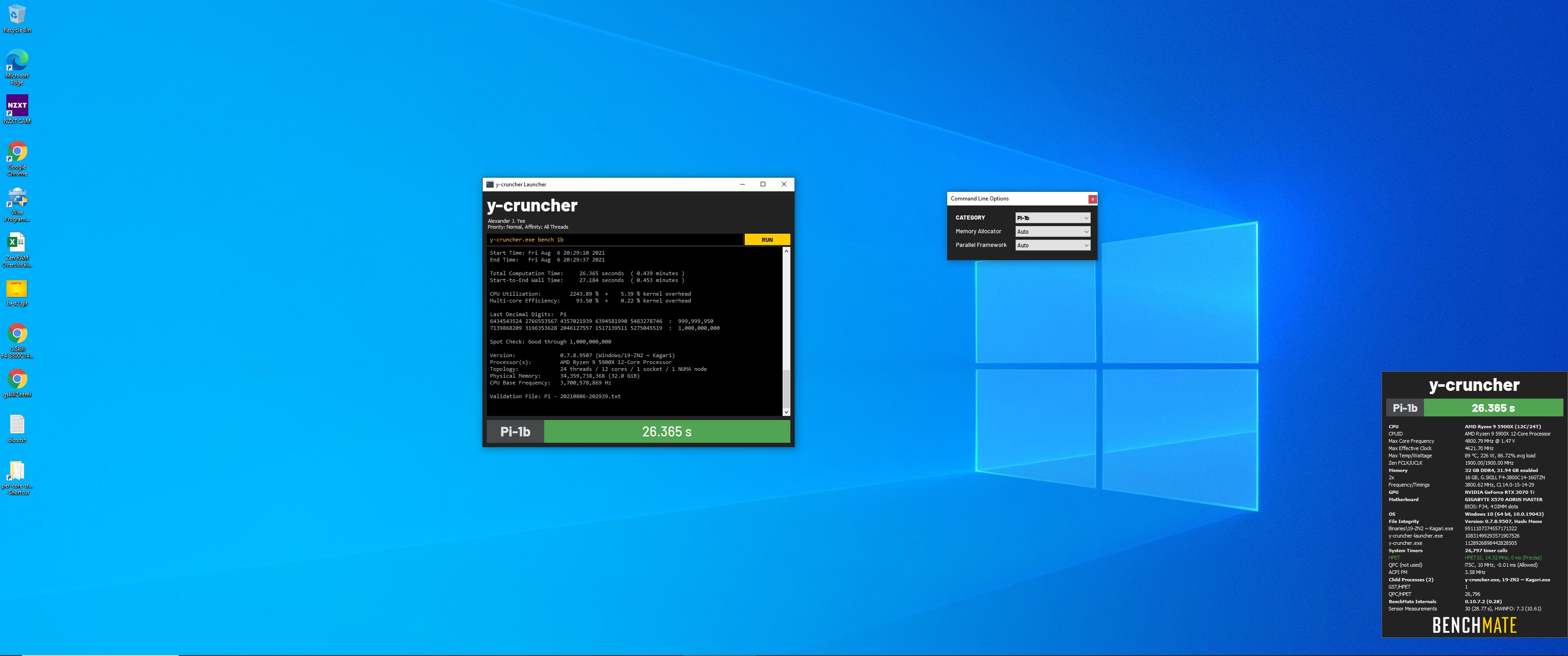Image resolution: width=1568 pixels, height=656 pixels.
Task: Launch the Microsoft Edge desktop shortcut
Action: pos(17,67)
